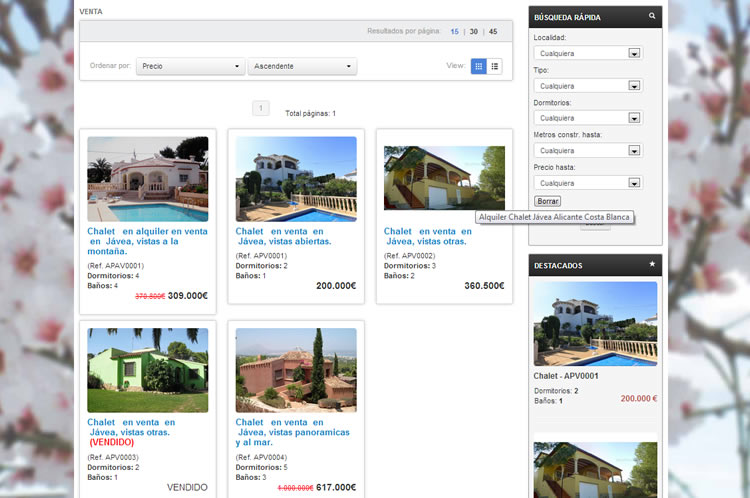The height and width of the screenshot is (498, 750).
Task: Show 15 results per page
Action: click(x=455, y=31)
